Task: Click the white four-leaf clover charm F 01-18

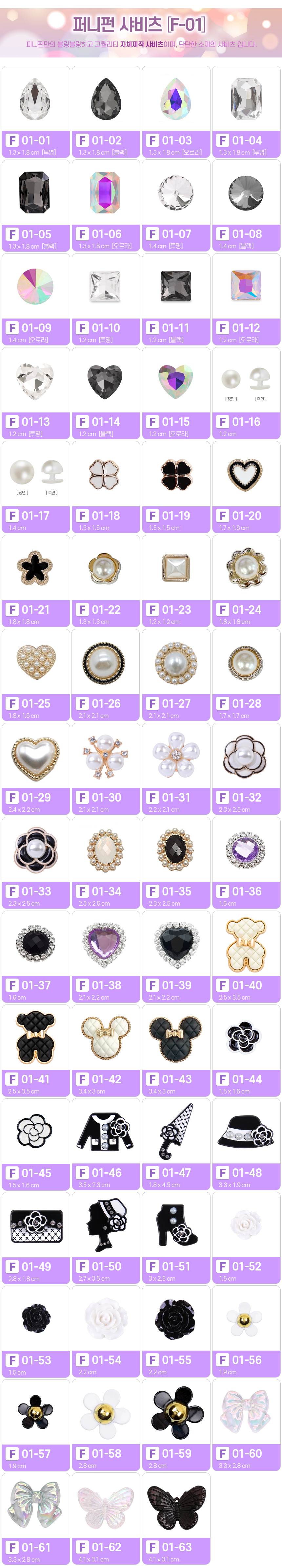Action: [106, 474]
